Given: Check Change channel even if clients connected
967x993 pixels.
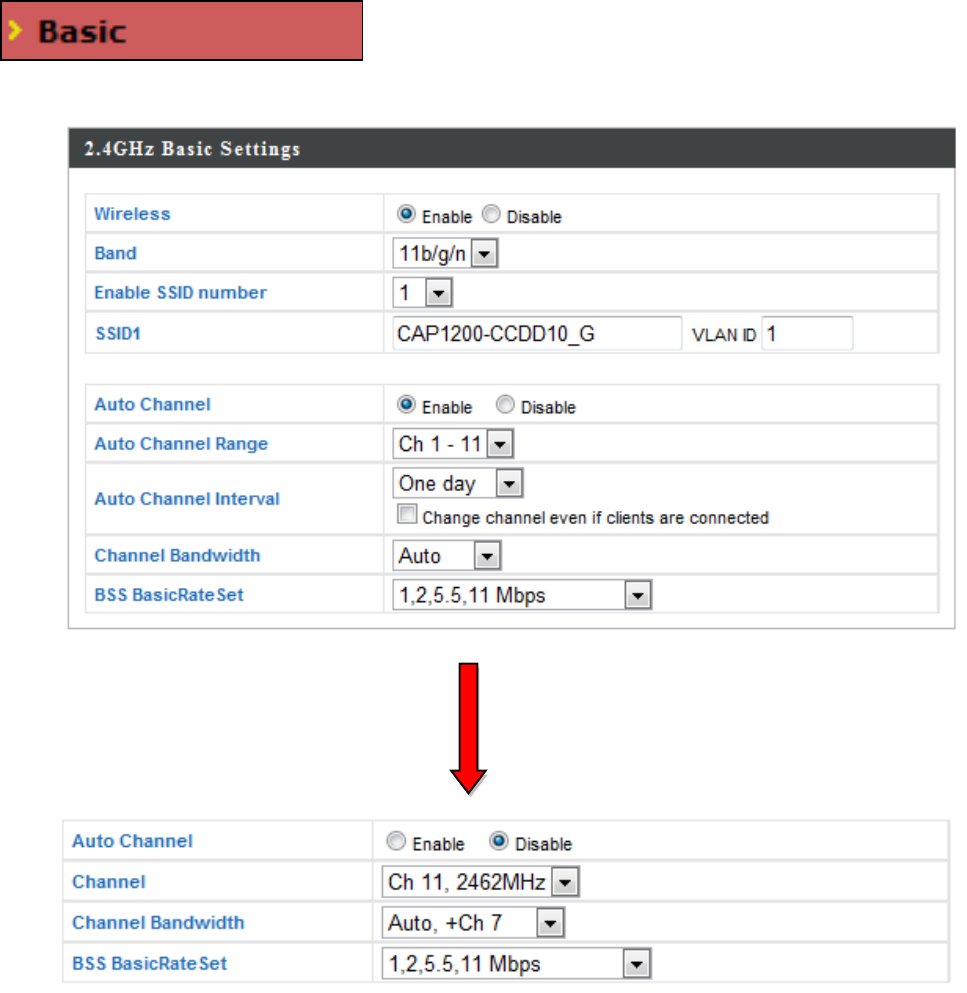Looking at the screenshot, I should click(407, 514).
